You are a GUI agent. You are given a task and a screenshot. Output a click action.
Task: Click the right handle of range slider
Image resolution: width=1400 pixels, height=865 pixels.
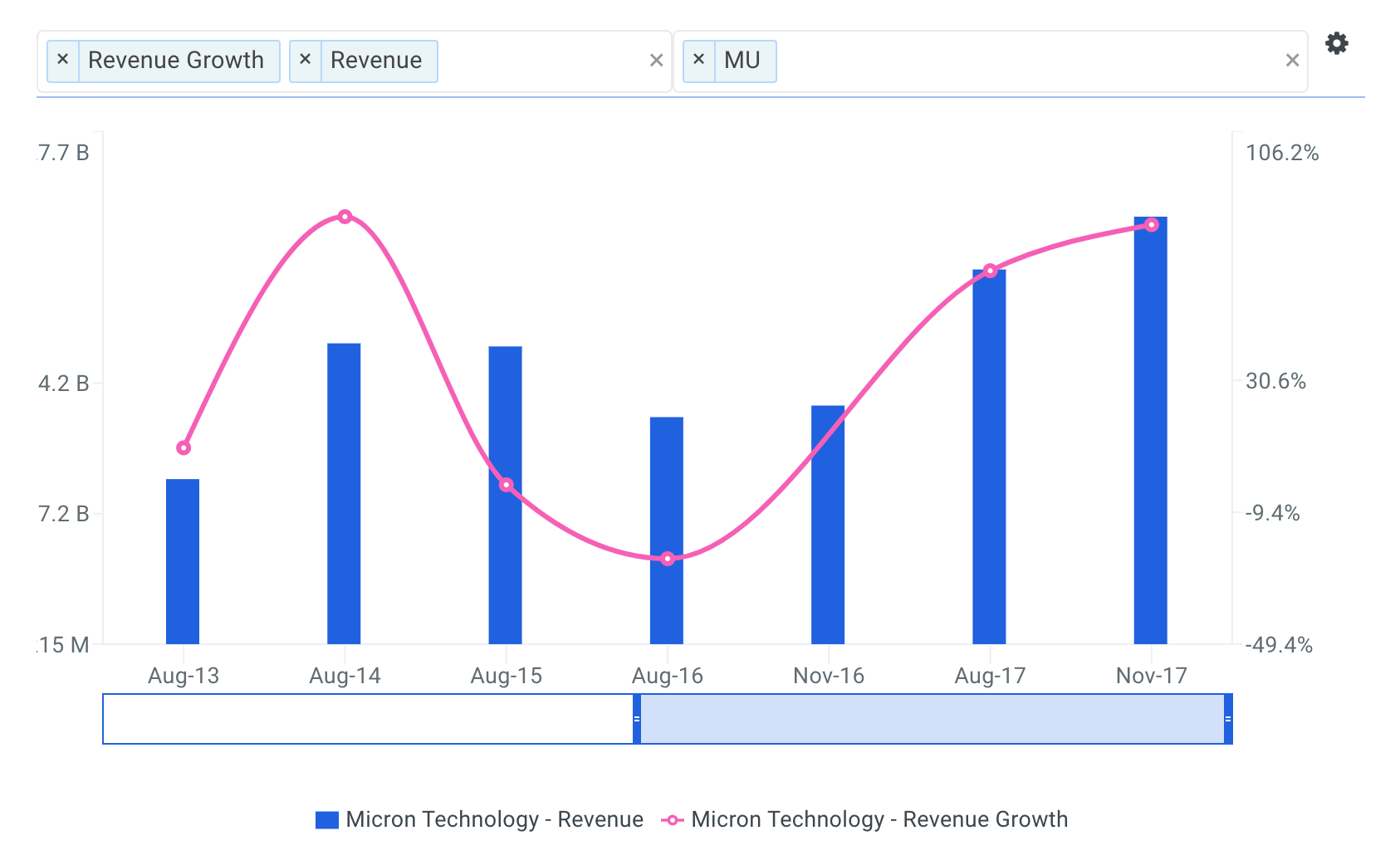click(1228, 719)
